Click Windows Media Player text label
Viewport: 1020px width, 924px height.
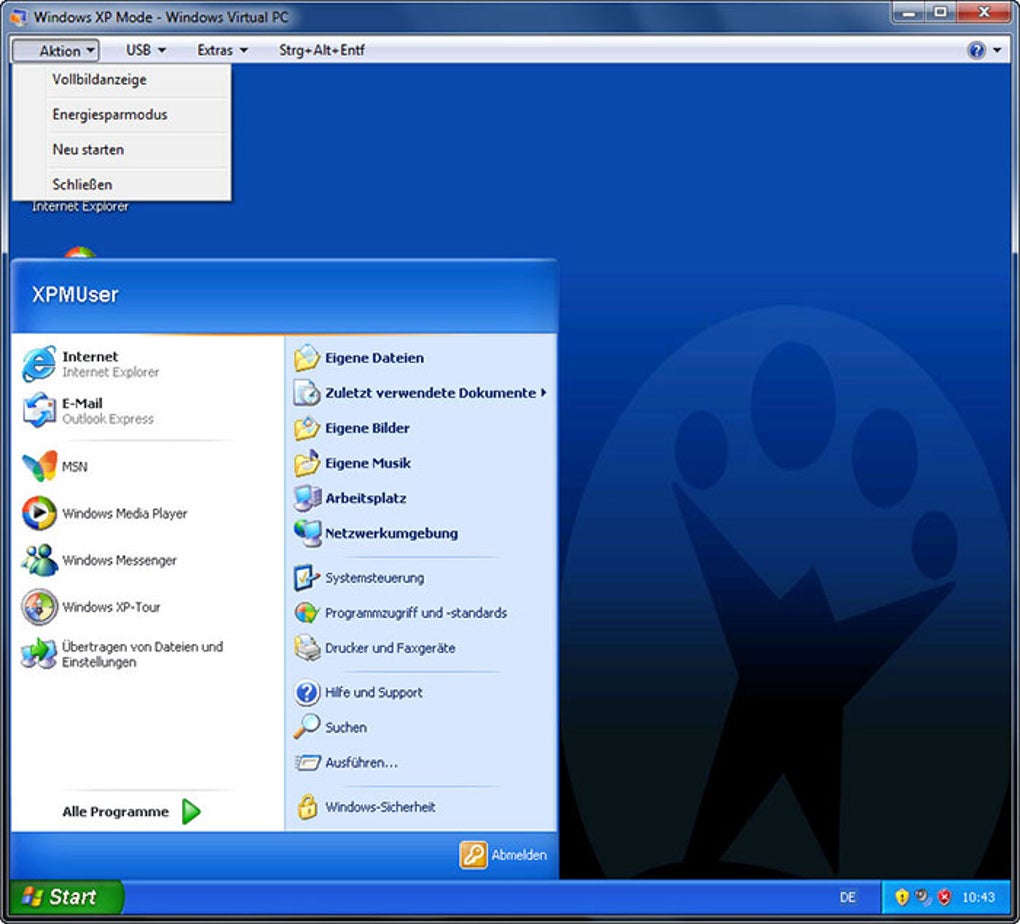click(x=124, y=513)
